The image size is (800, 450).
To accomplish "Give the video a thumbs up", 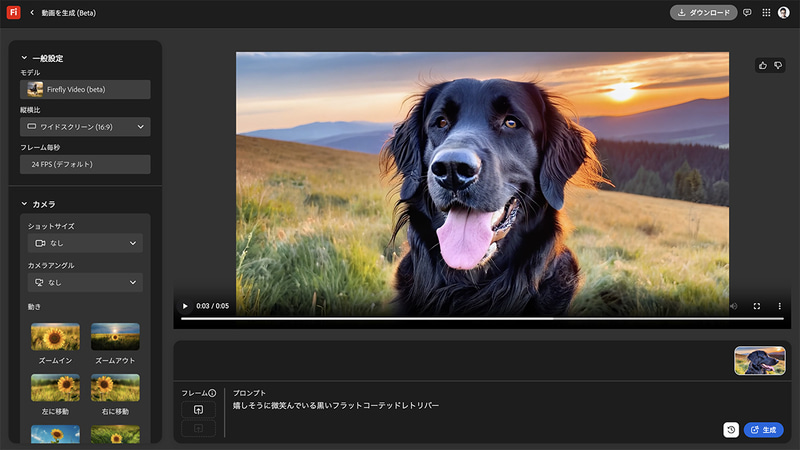I will (x=763, y=65).
